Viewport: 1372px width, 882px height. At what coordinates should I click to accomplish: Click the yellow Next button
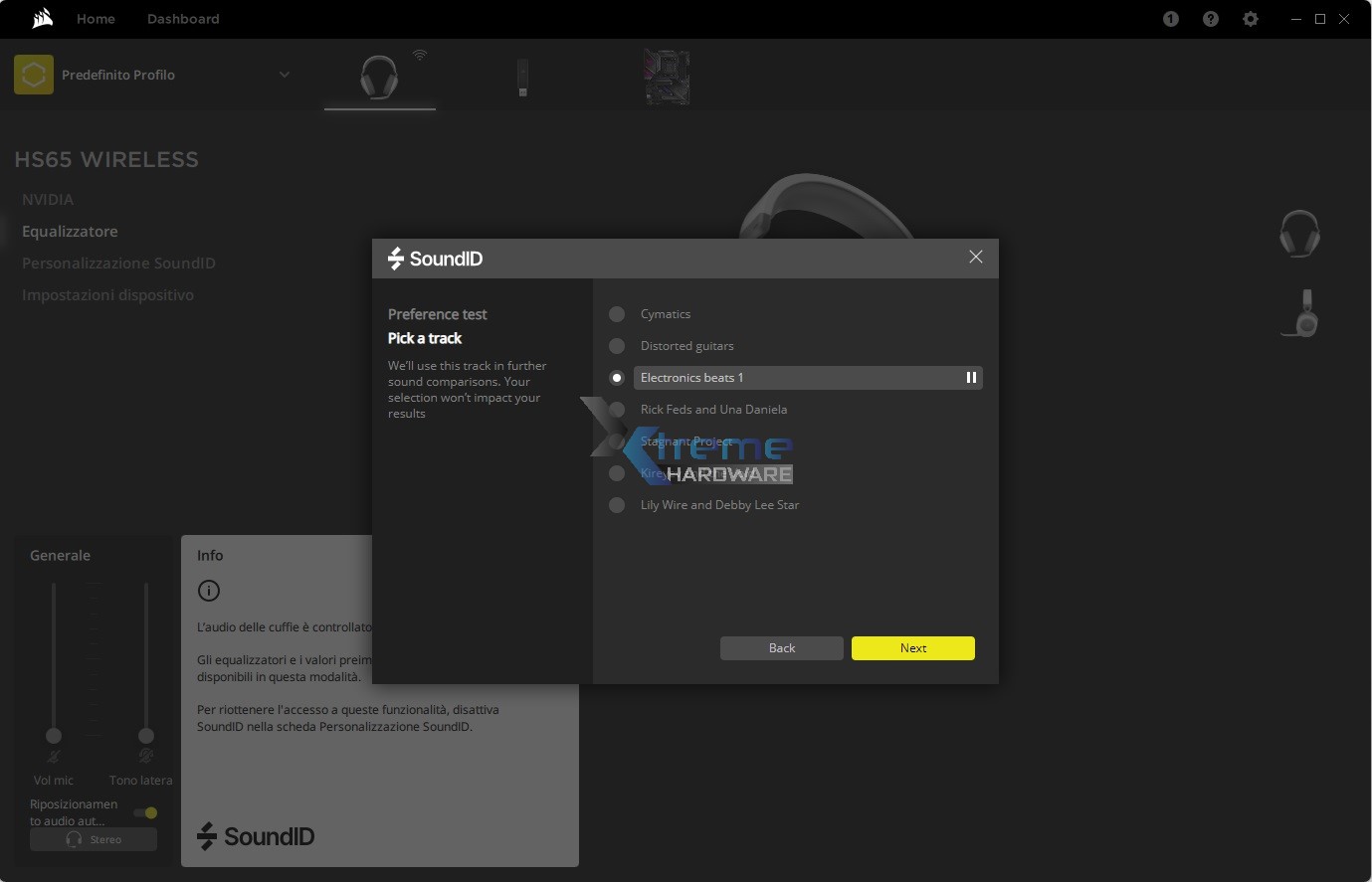point(912,648)
